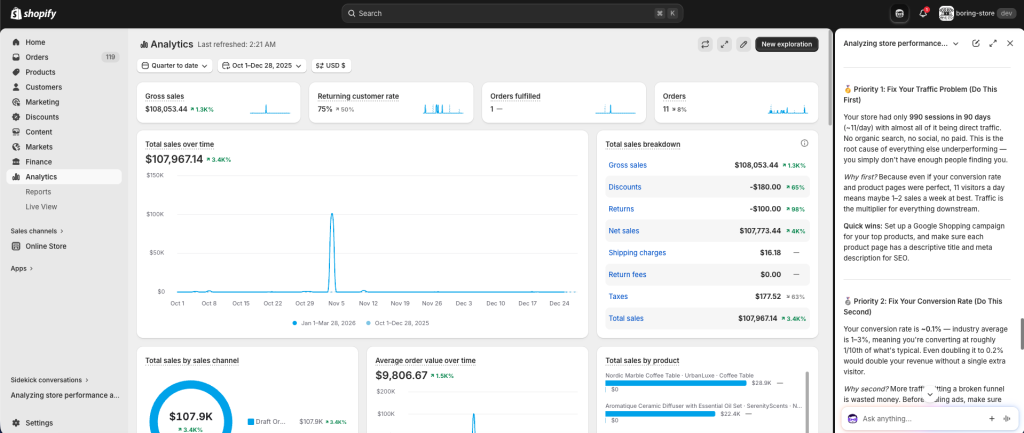Click the New exploration button
The height and width of the screenshot is (433, 1024).
click(787, 44)
